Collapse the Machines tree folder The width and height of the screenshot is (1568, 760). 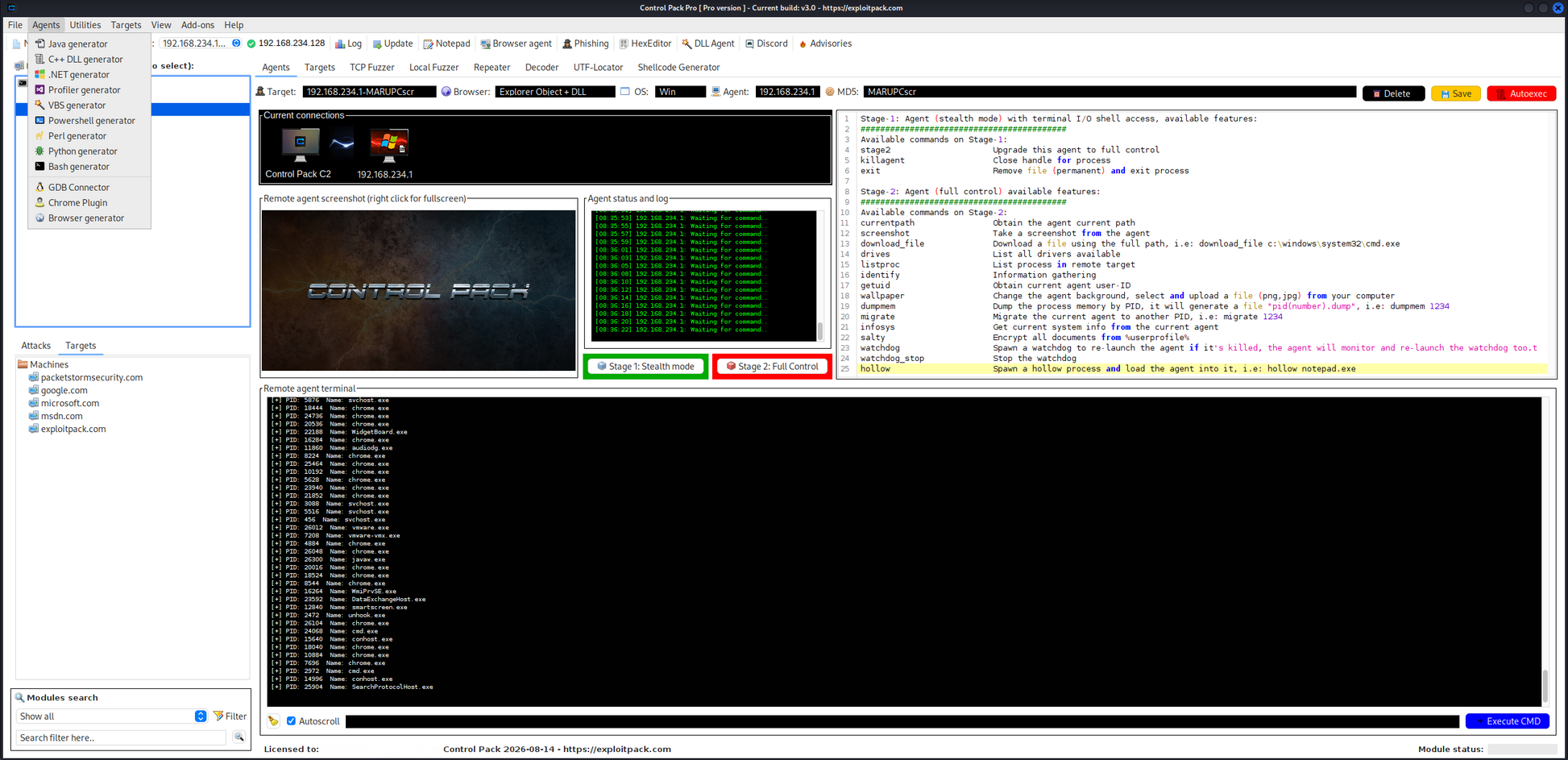click(x=23, y=365)
